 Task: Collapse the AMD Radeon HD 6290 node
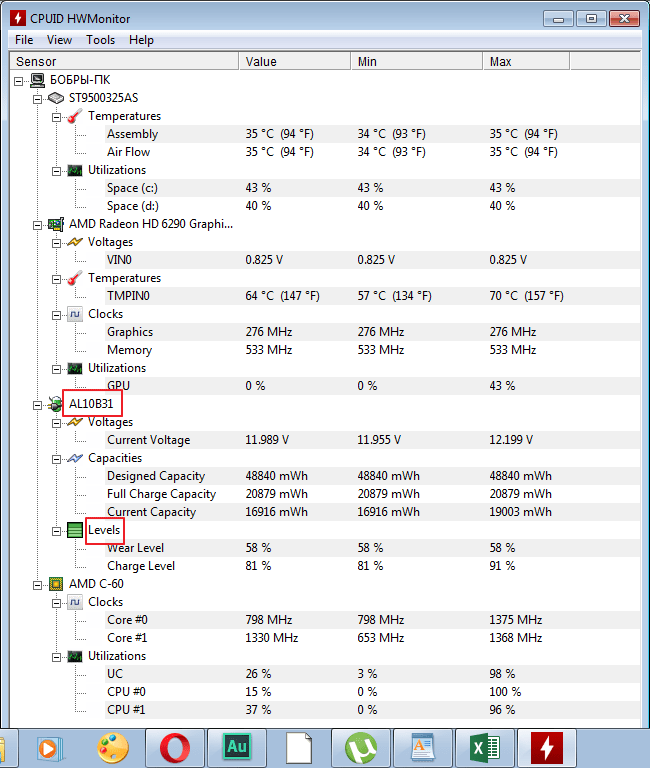[x=37, y=225]
